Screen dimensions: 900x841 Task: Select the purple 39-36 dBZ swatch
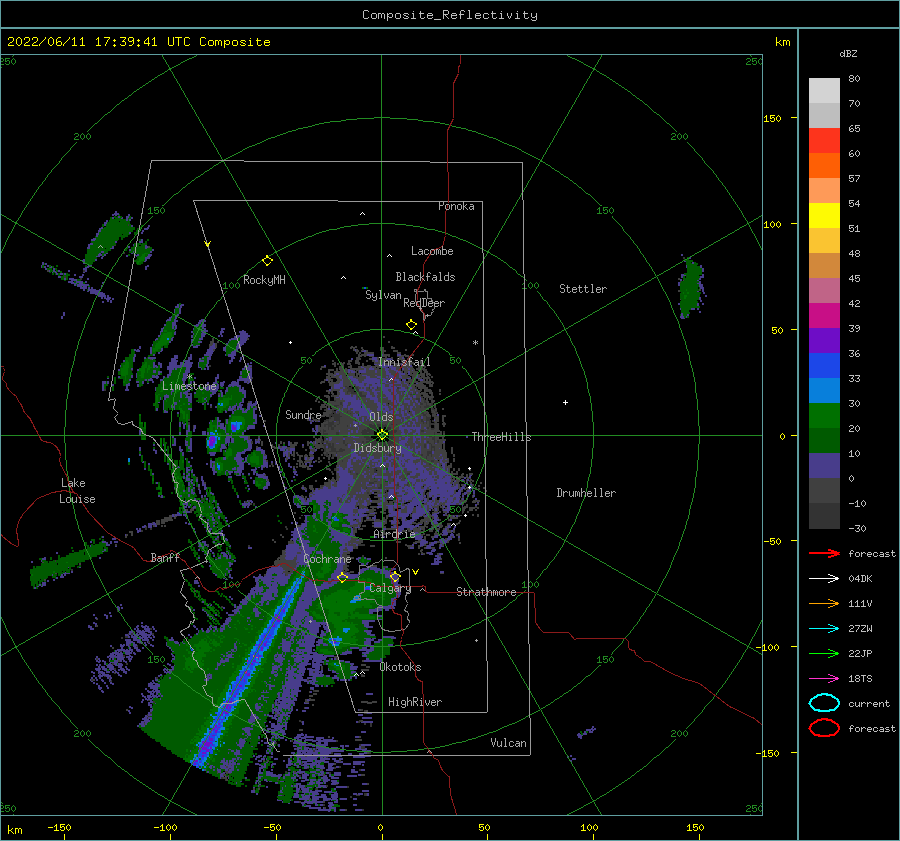[x=824, y=341]
